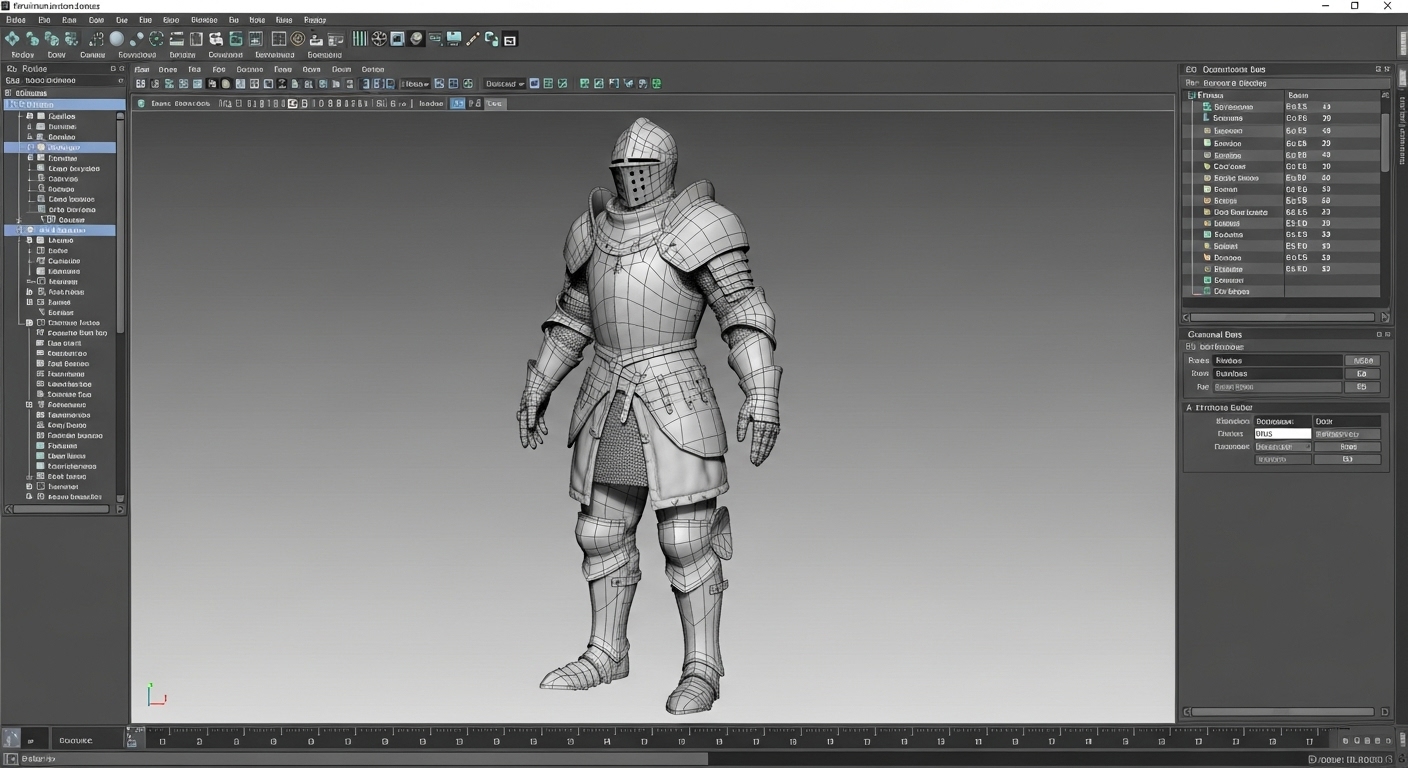Screen dimensions: 1408x768
Task: Click the white text input field in properties
Action: (x=1282, y=434)
